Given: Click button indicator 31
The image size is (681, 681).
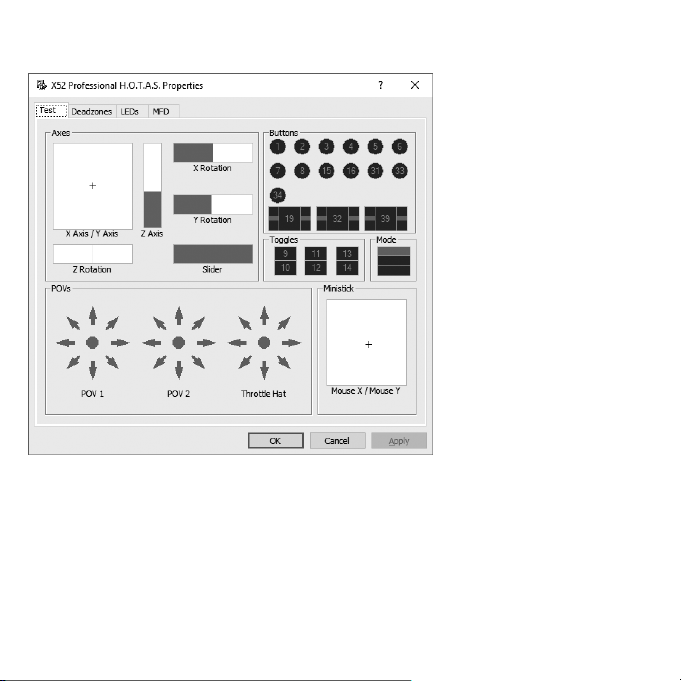Looking at the screenshot, I should click(x=375, y=171).
